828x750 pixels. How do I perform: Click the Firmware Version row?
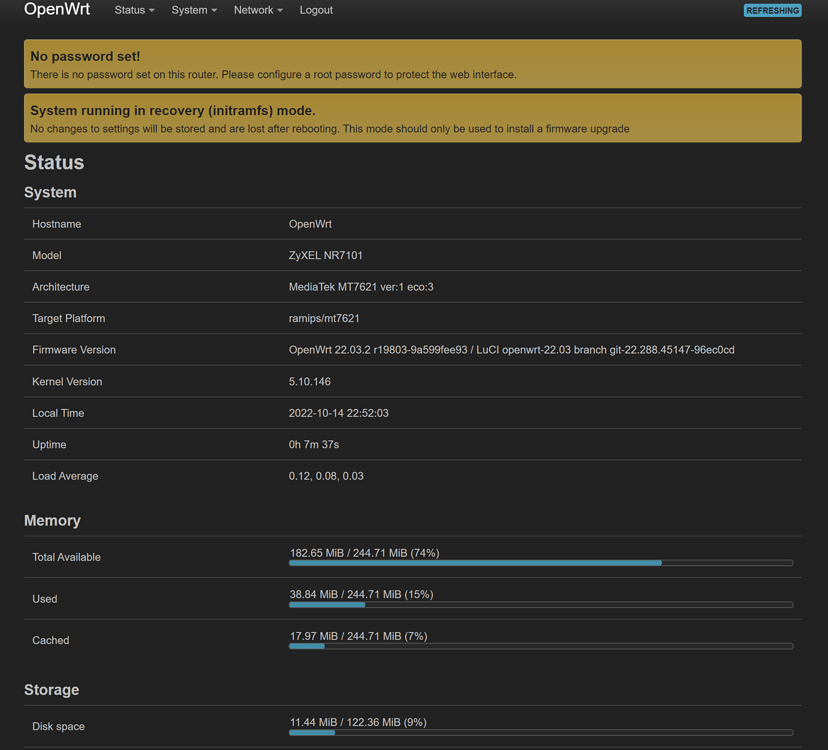[x=414, y=350]
